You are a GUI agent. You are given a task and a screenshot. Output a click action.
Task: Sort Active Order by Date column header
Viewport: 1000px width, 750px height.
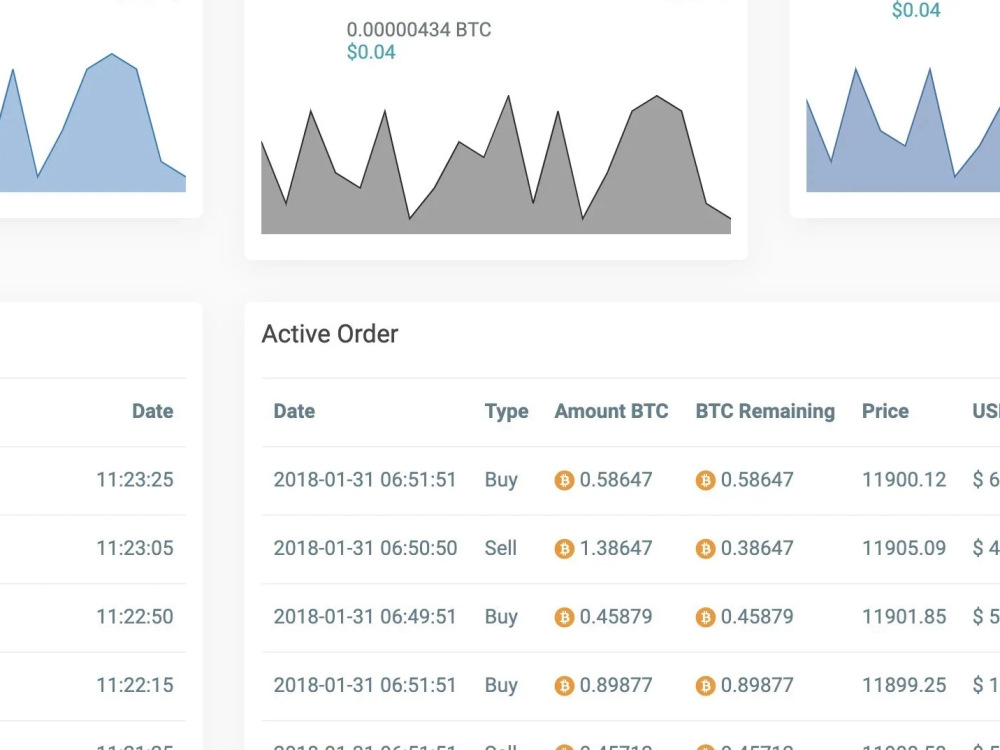coord(294,411)
